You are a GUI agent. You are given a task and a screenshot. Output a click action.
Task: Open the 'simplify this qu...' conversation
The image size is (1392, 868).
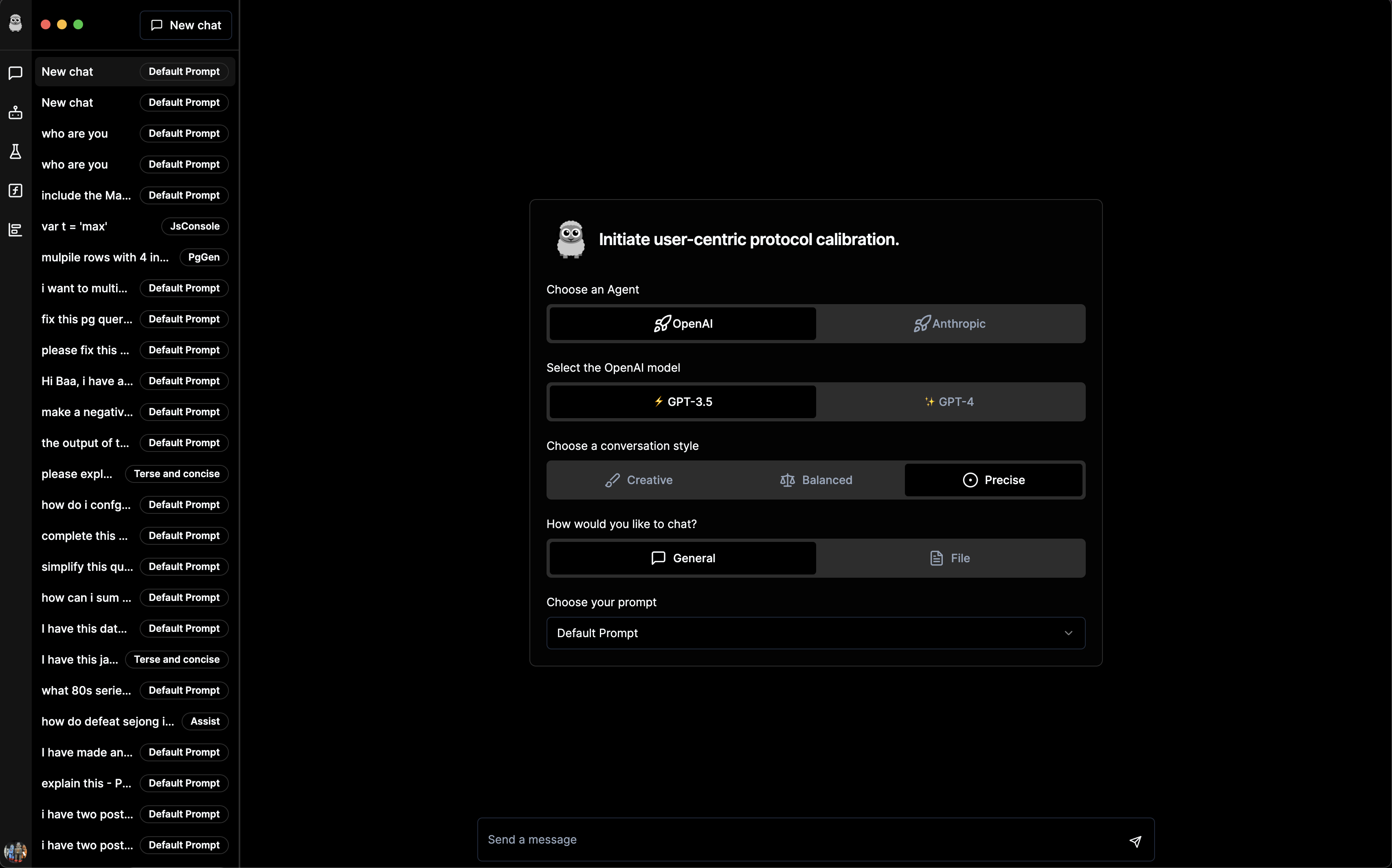click(135, 567)
